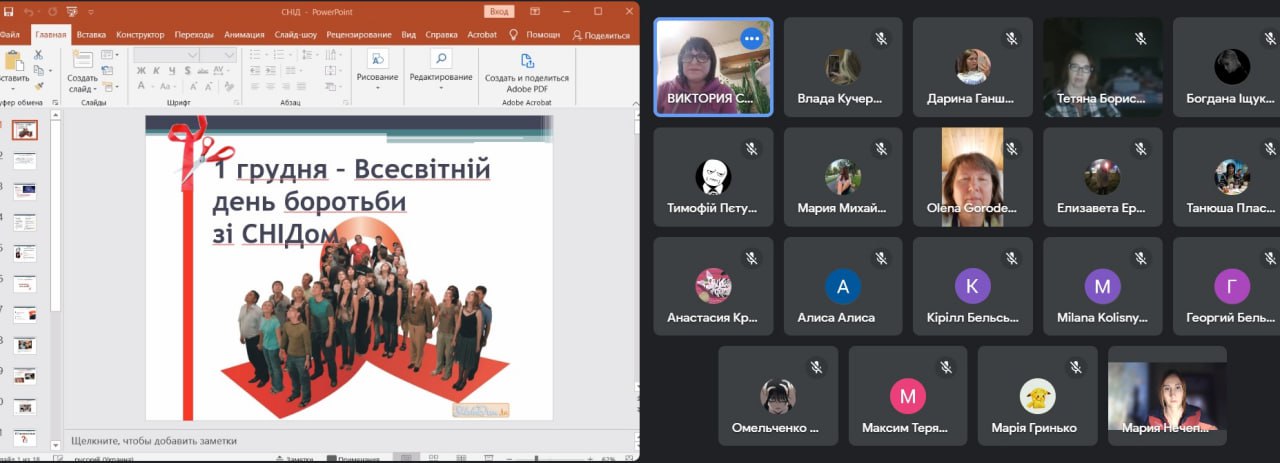This screenshot has width=1280, height=463.
Task: Click the Adobe PDF create and share icon
Action: 526,60
